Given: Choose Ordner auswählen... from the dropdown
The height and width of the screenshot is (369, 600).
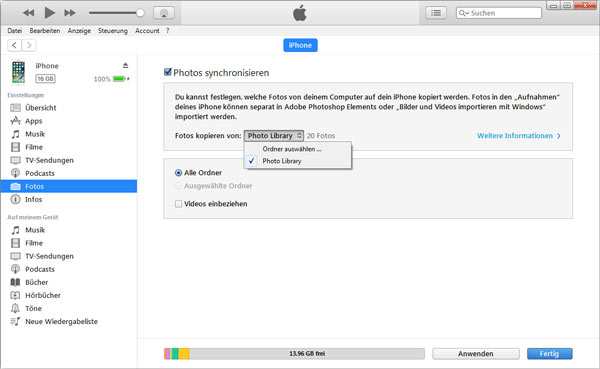Looking at the screenshot, I should tap(297, 149).
